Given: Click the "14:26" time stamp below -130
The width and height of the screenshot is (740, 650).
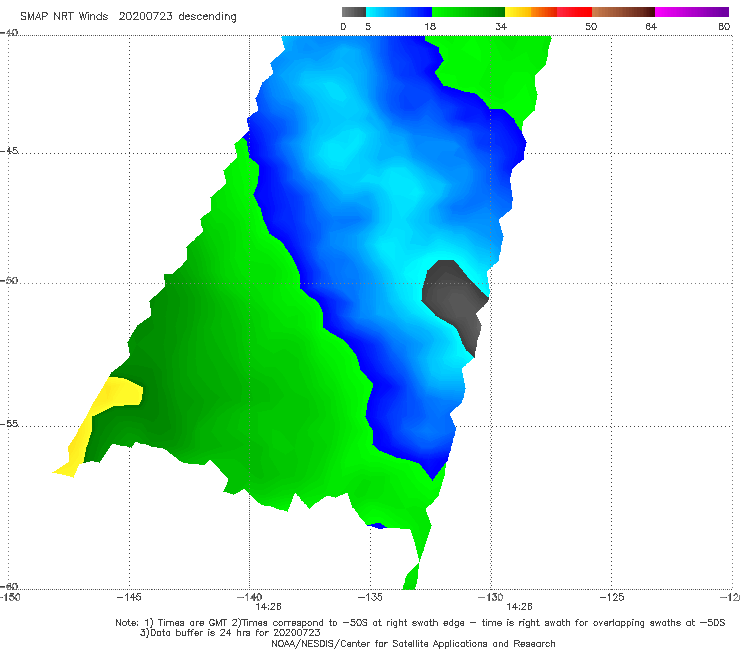Looking at the screenshot, I should pos(519,607).
